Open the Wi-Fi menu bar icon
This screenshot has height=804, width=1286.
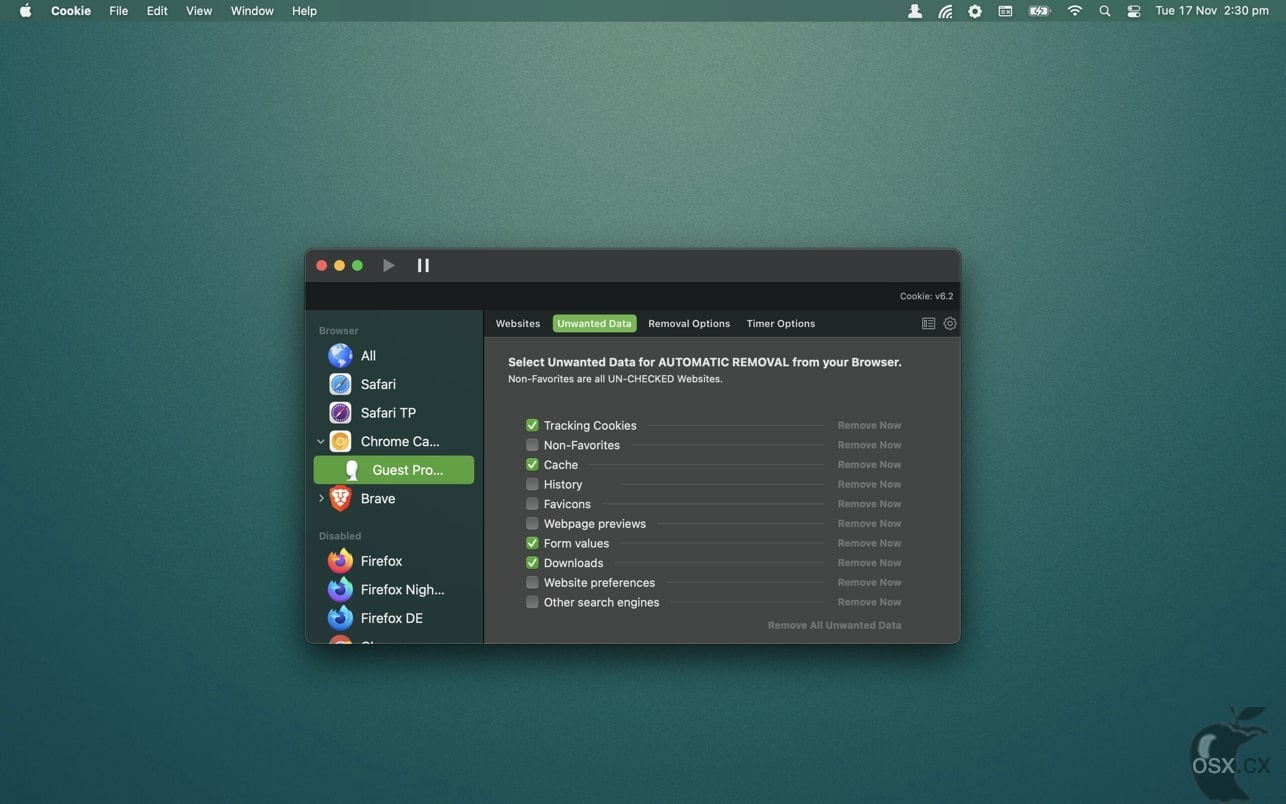click(1075, 11)
